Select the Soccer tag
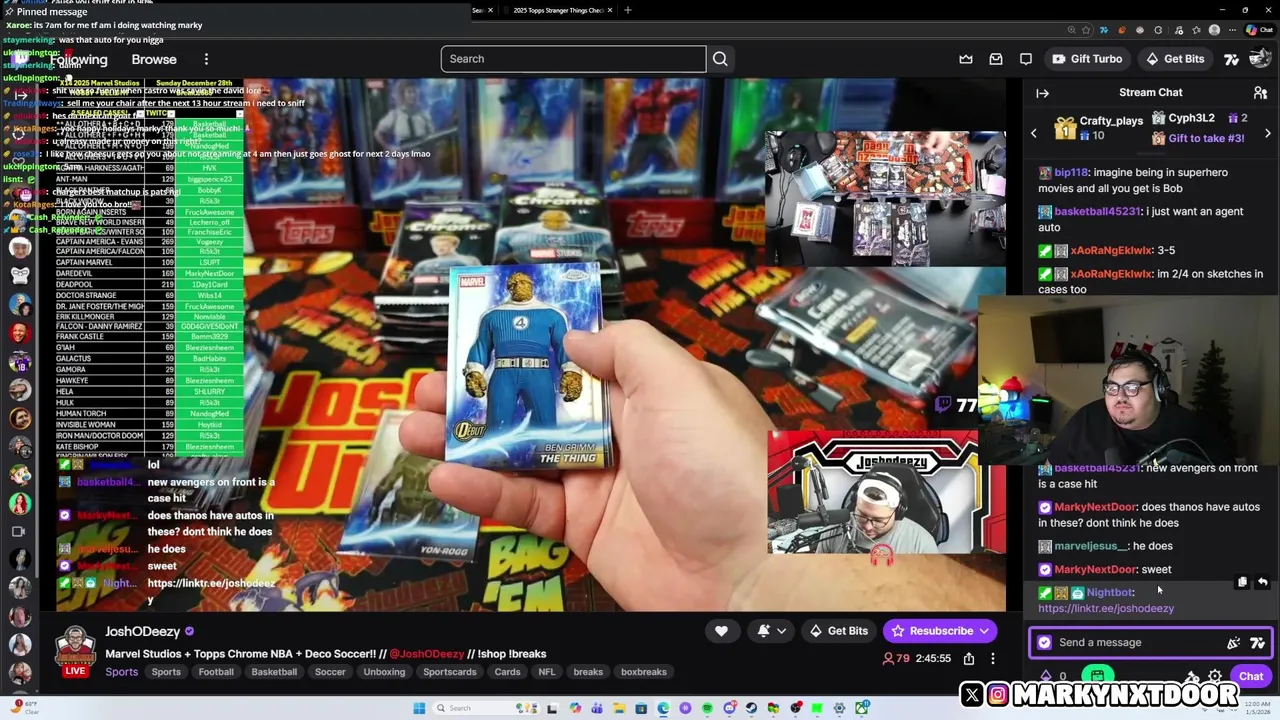 pyautogui.click(x=330, y=672)
